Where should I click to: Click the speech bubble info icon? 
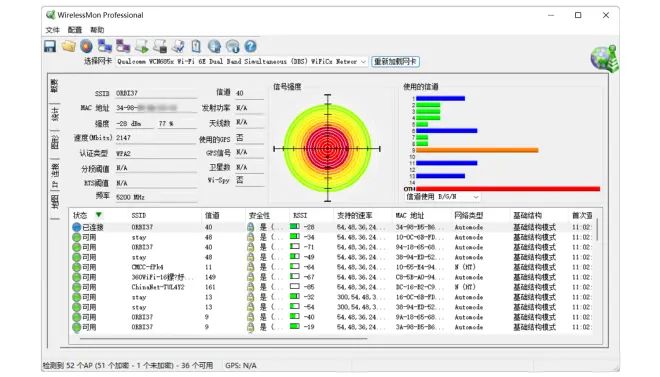(x=232, y=46)
